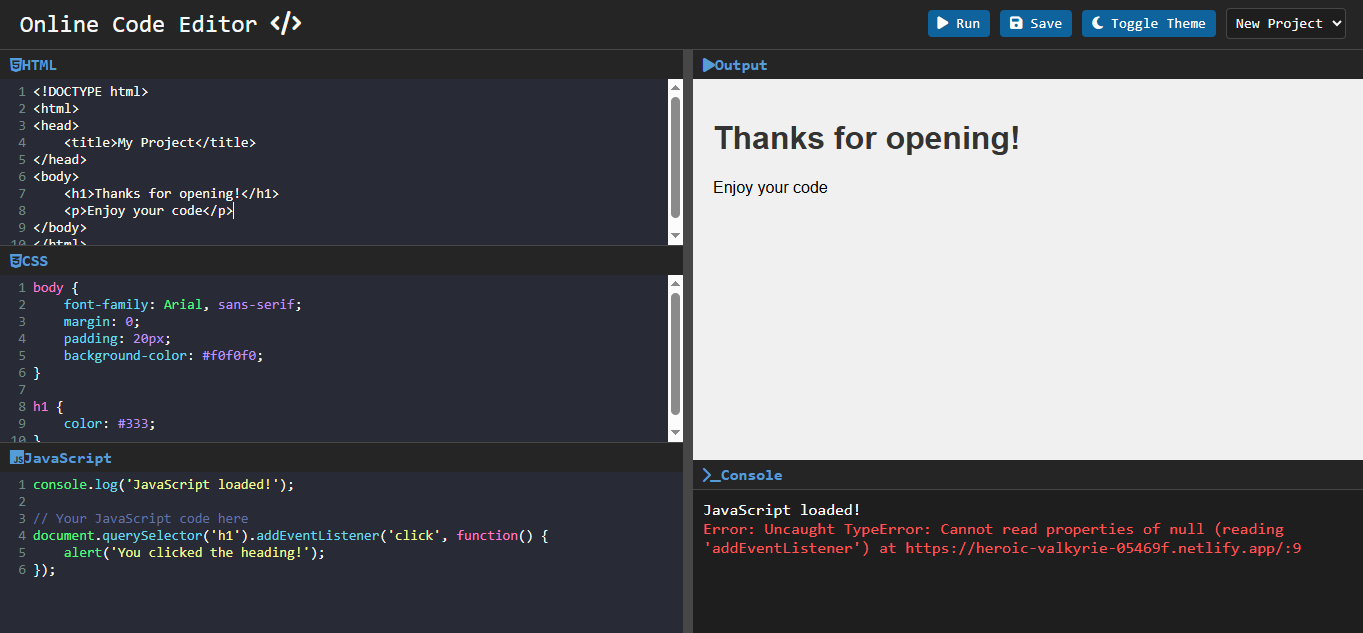Click the margin: 0; CSS line
The height and width of the screenshot is (633, 1363).
102,321
